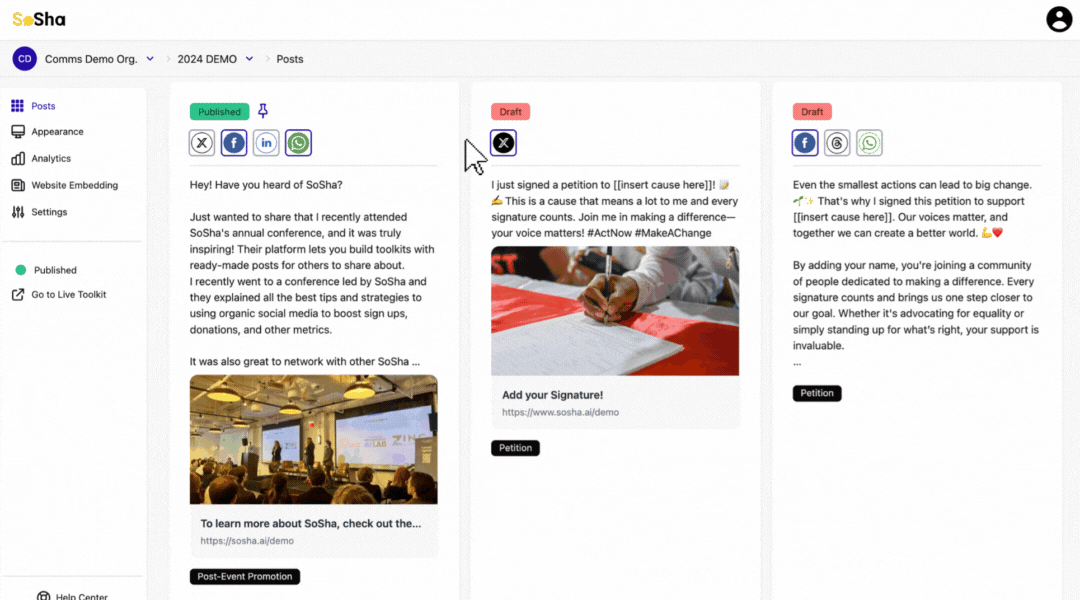Image resolution: width=1080 pixels, height=600 pixels.
Task: Click the Posts breadcrumb
Action: tap(290, 59)
